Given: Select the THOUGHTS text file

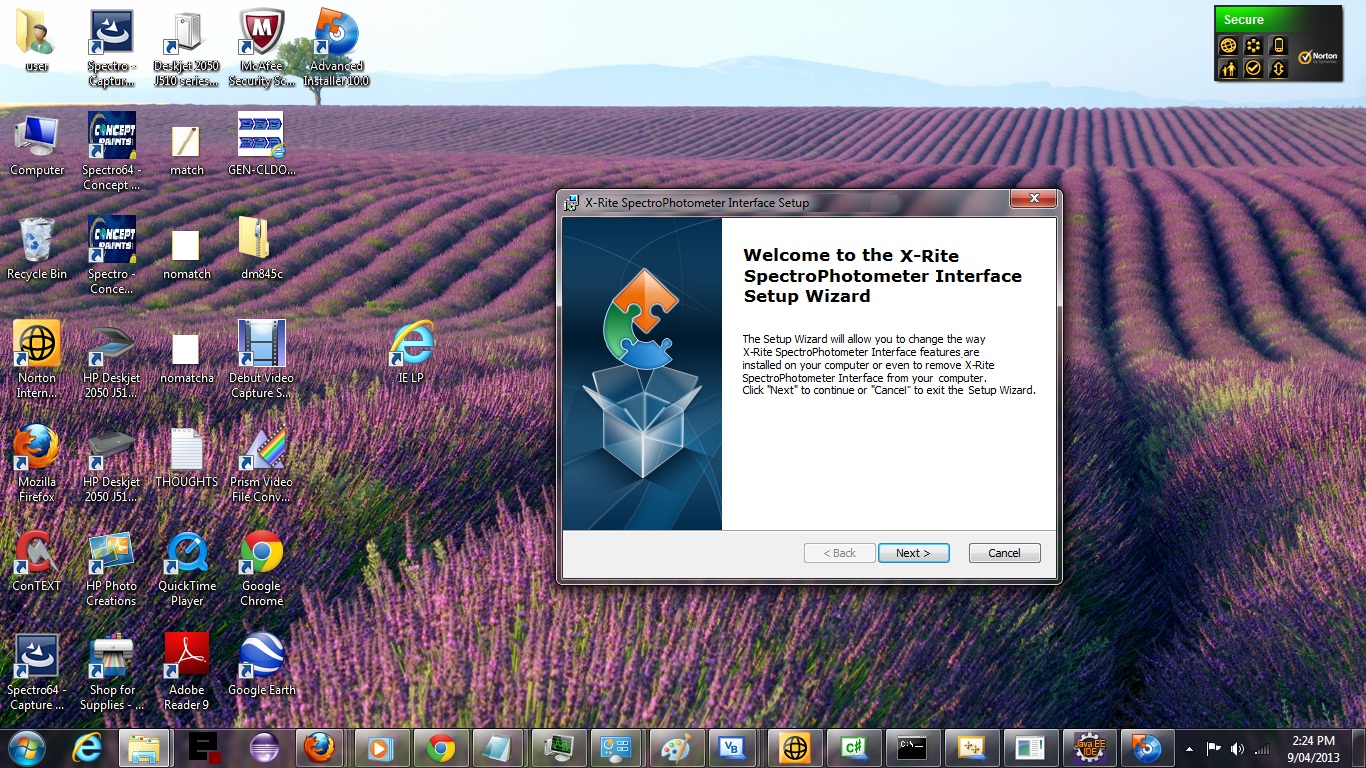Looking at the screenshot, I should 186,457.
